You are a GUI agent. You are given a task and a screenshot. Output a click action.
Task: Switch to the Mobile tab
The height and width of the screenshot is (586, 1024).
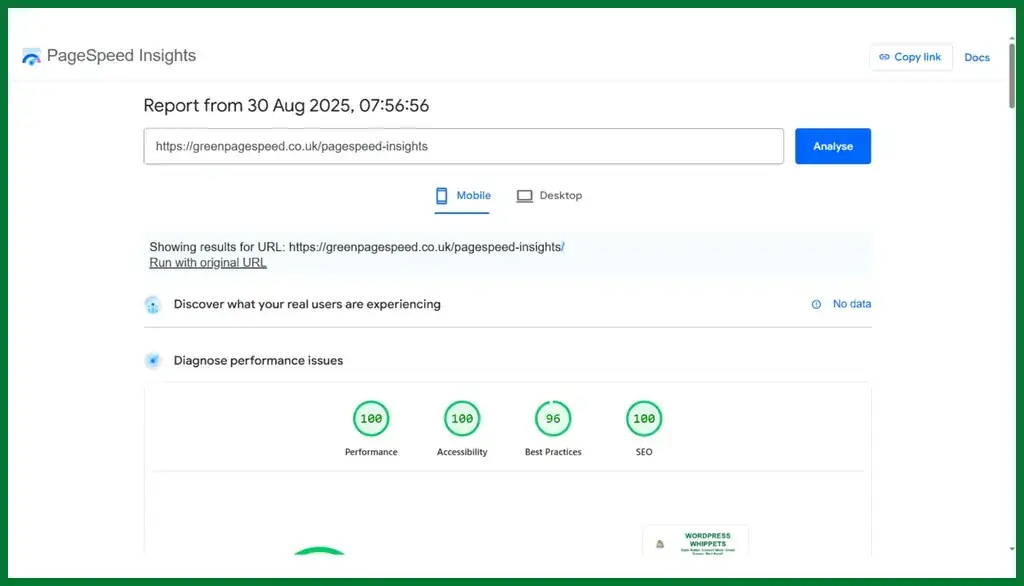463,196
